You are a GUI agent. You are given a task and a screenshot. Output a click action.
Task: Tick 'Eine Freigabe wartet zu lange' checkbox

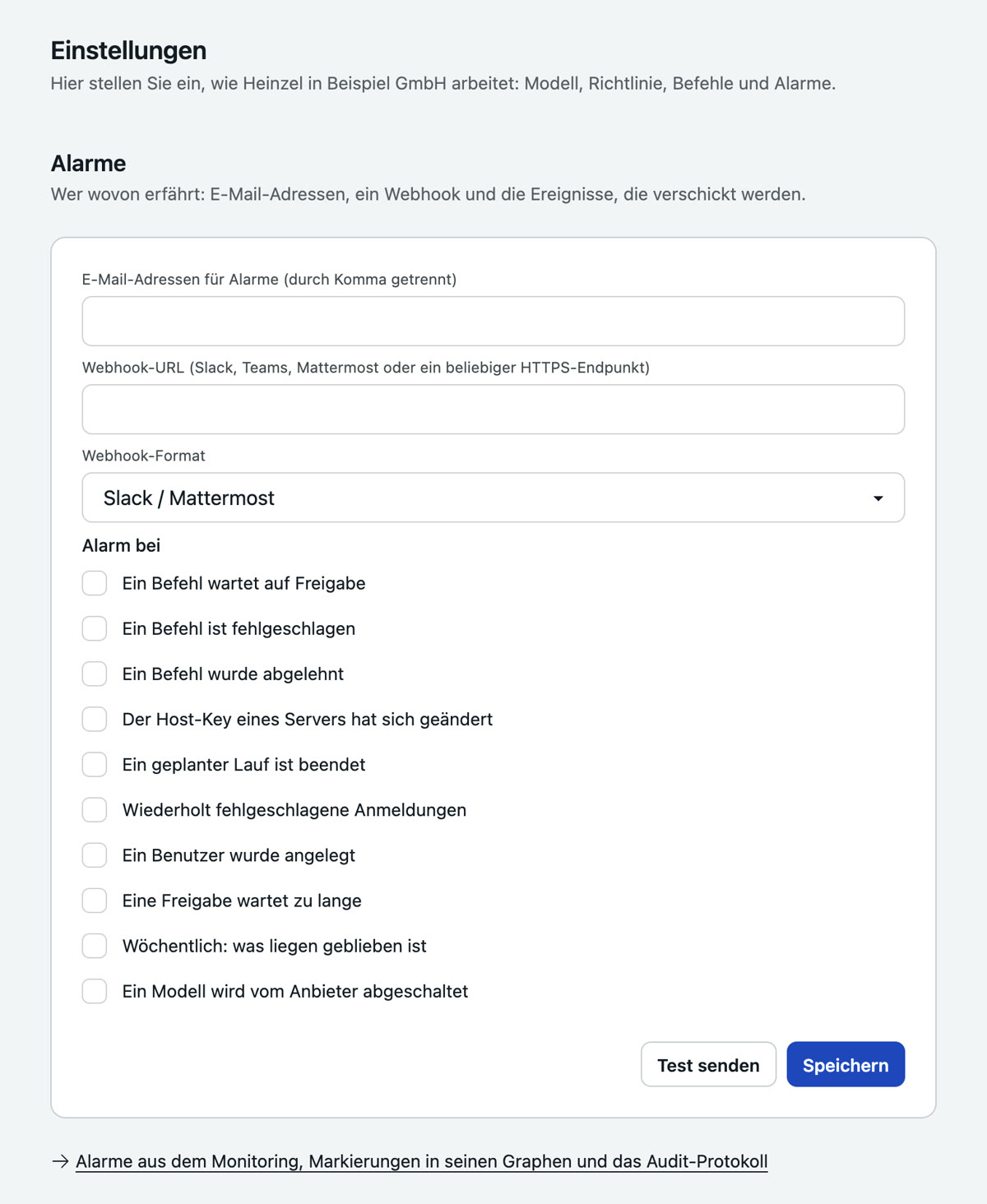tap(95, 901)
